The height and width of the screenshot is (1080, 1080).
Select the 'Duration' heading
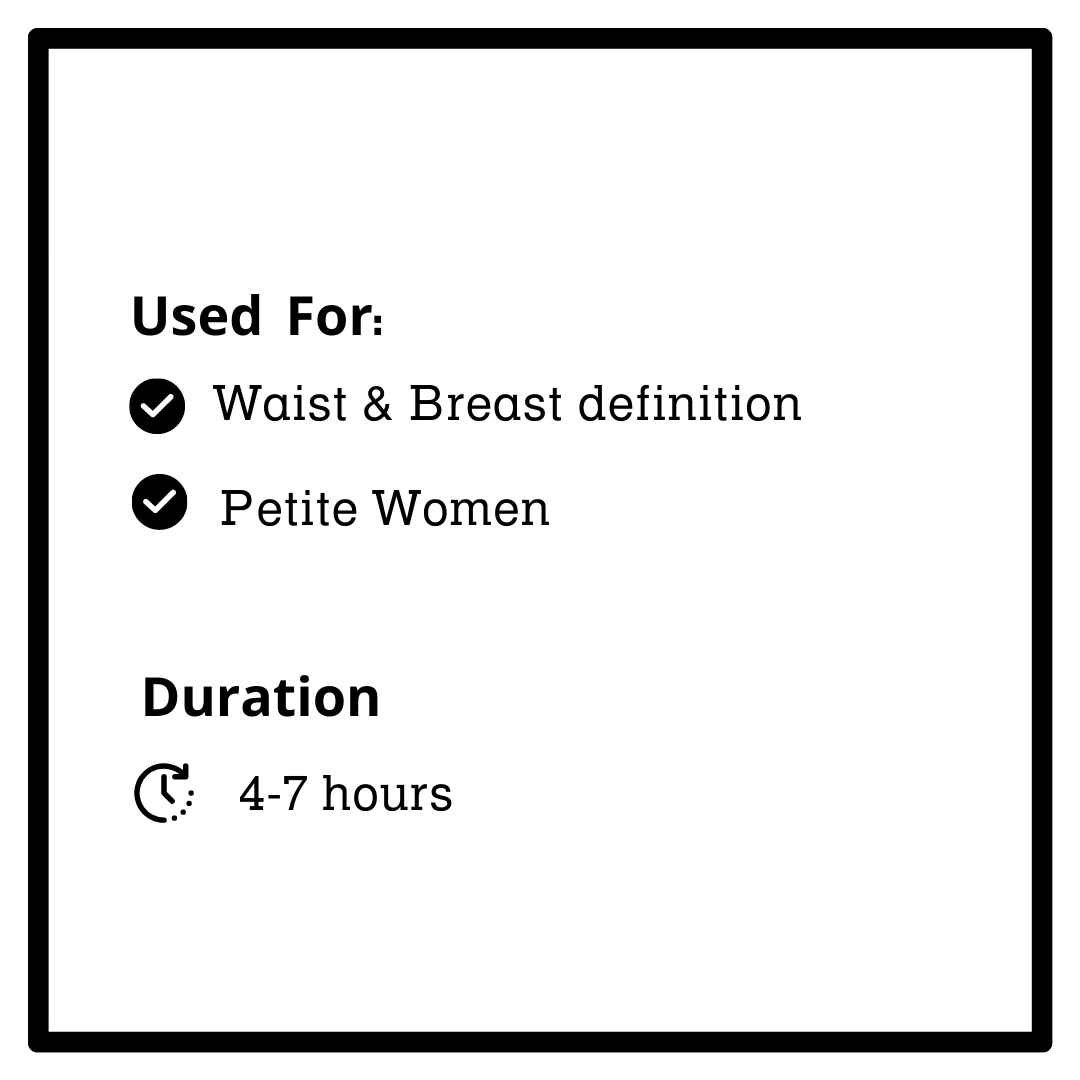[261, 697]
